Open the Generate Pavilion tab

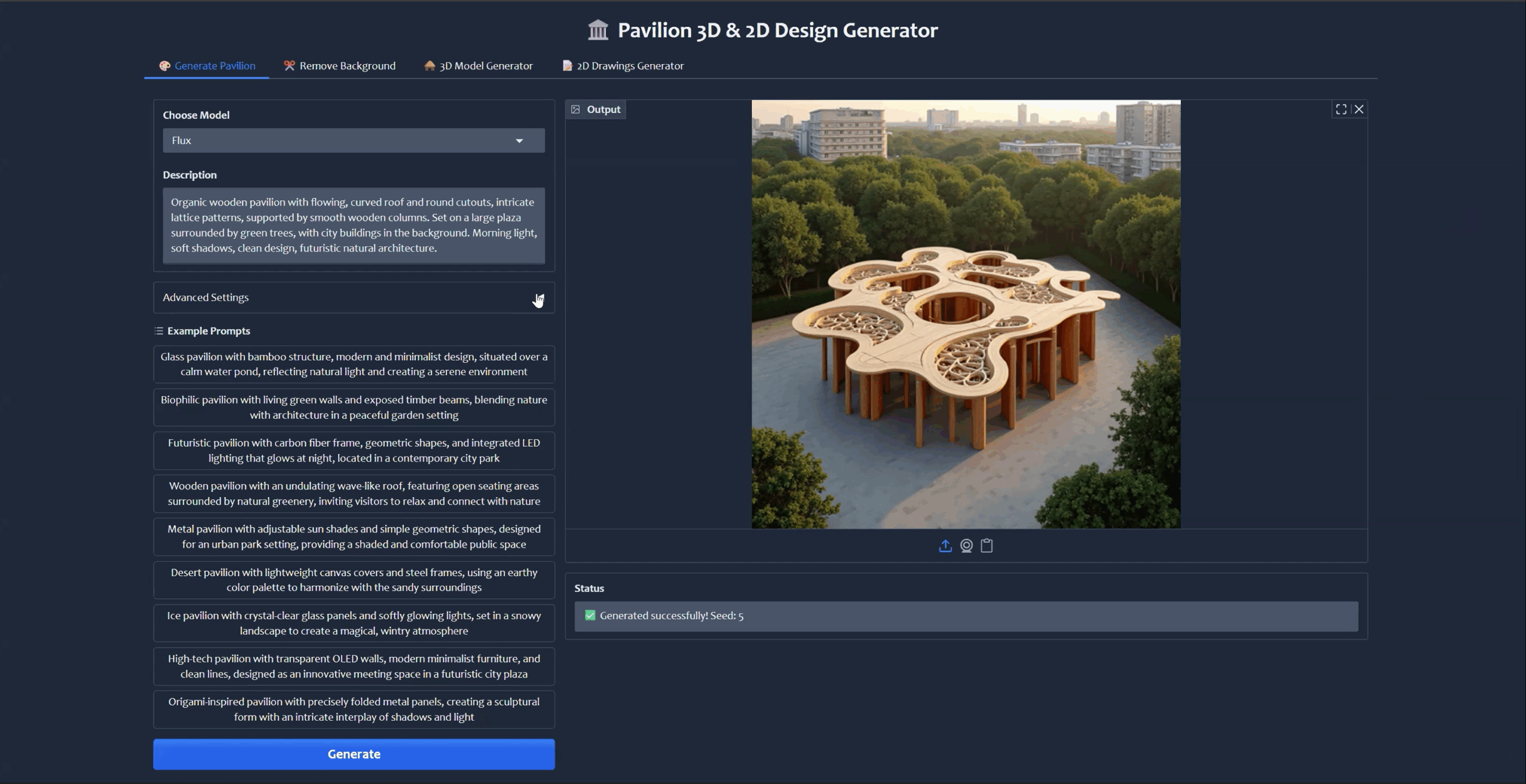pos(207,66)
